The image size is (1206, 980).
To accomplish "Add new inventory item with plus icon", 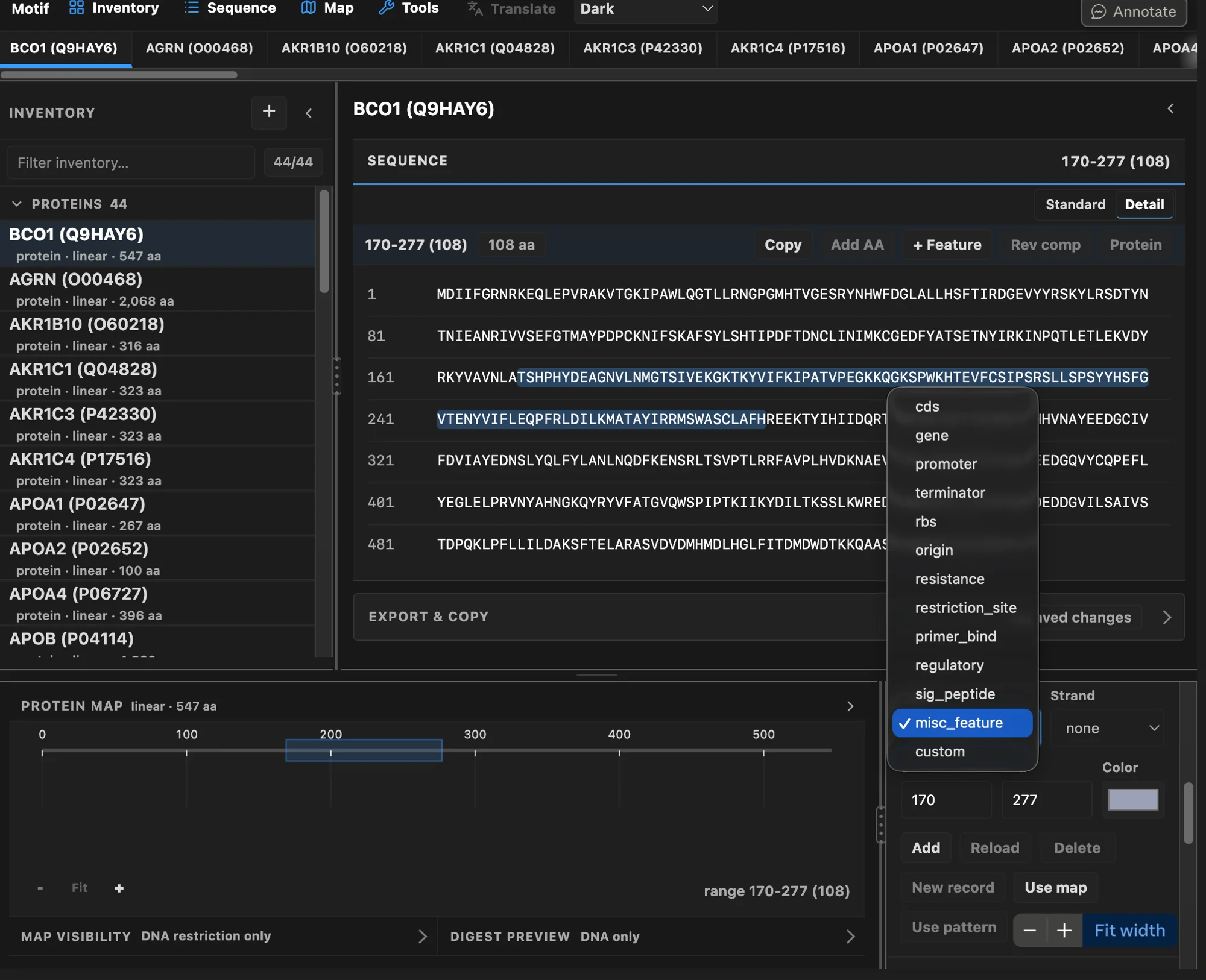I will [x=269, y=112].
